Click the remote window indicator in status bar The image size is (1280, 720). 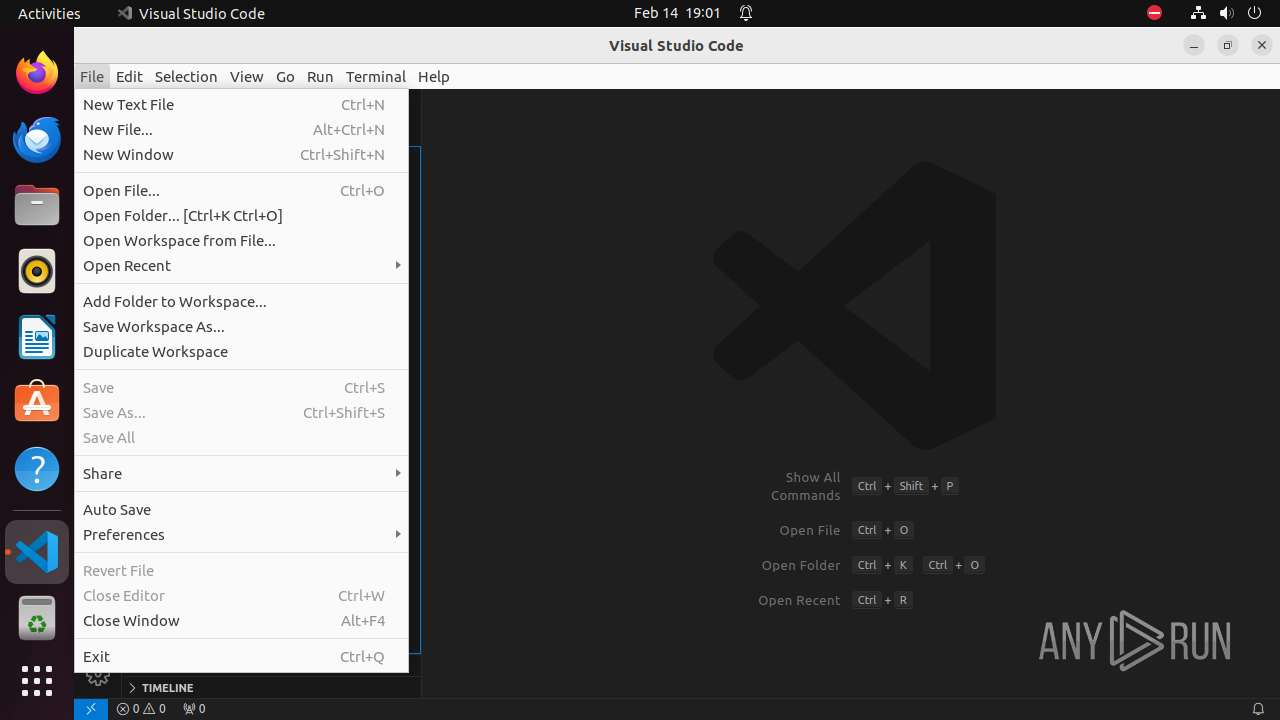click(90, 709)
